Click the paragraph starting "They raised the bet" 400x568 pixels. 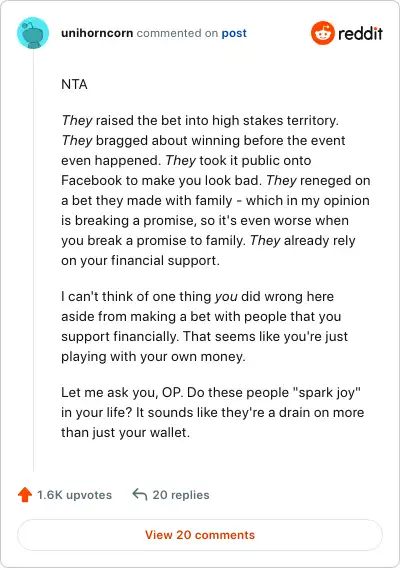click(216, 190)
